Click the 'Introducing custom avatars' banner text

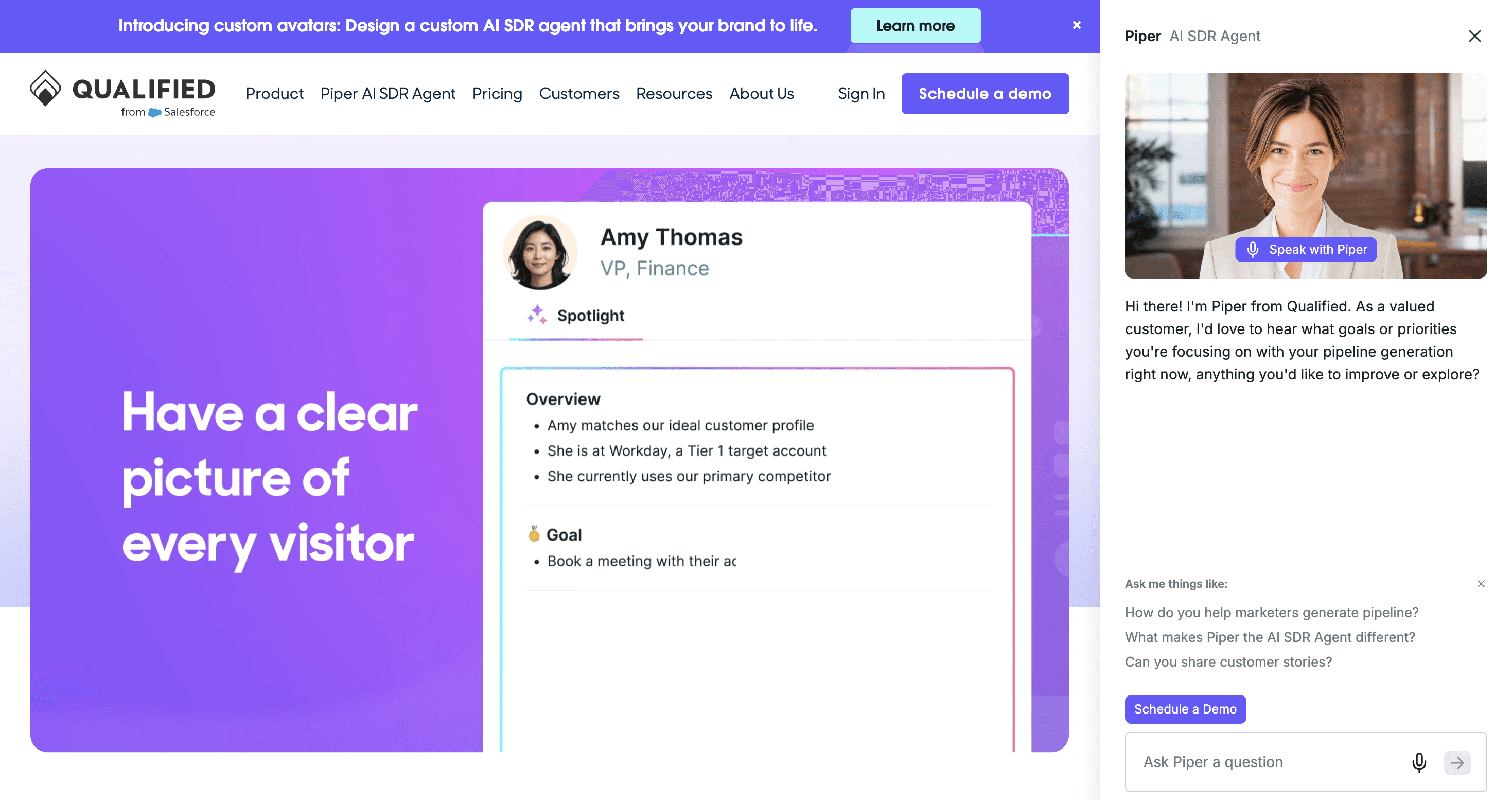pos(468,26)
